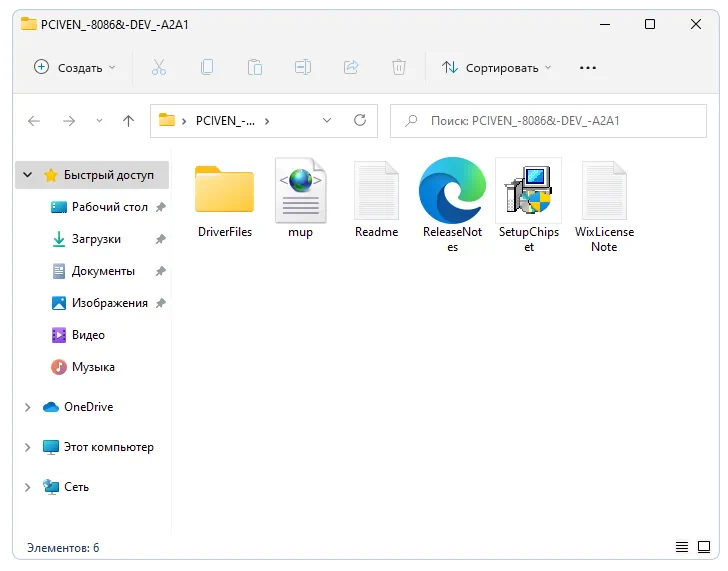The height and width of the screenshot is (571, 728).
Task: Click the Paste clipboard icon
Action: (x=255, y=68)
